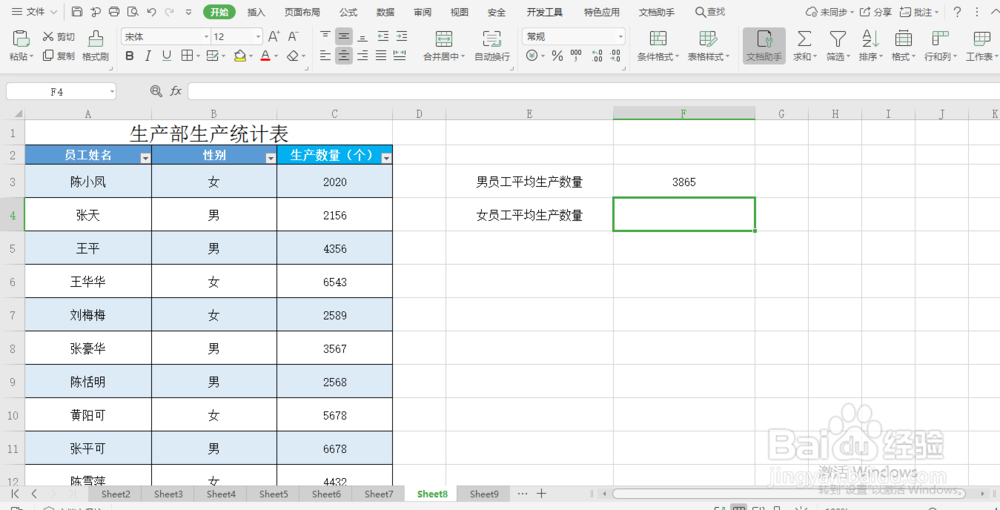Click the Document Assistant (文档助手) ribbon button

764,46
